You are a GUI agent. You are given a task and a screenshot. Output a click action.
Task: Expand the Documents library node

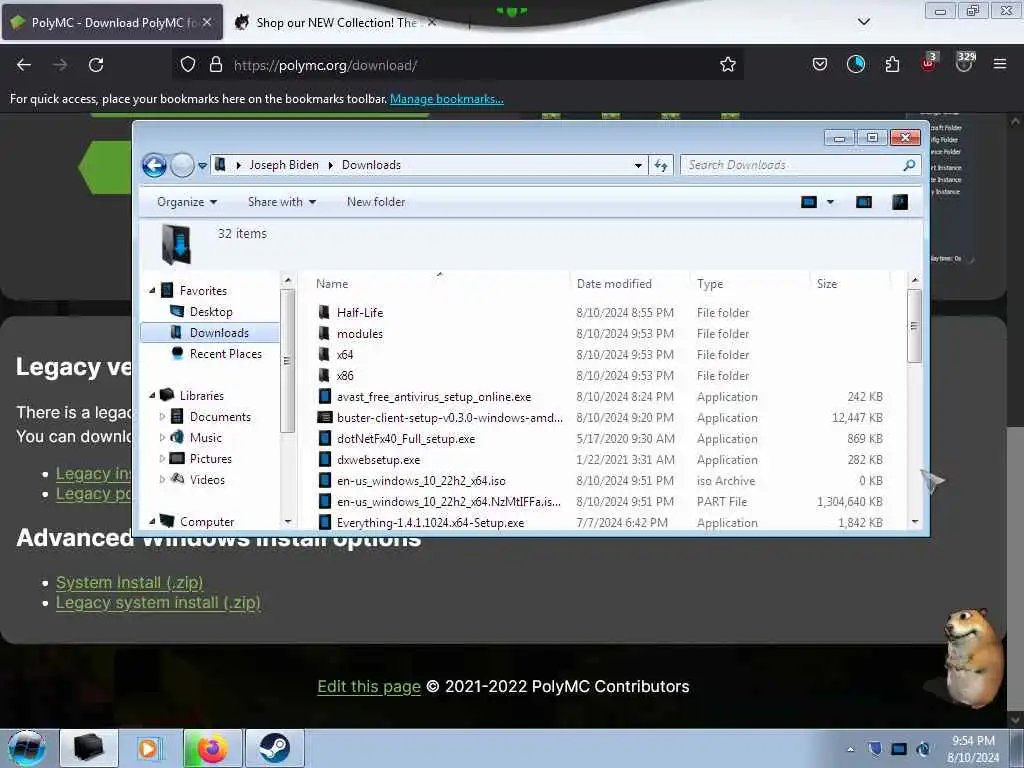click(x=162, y=416)
